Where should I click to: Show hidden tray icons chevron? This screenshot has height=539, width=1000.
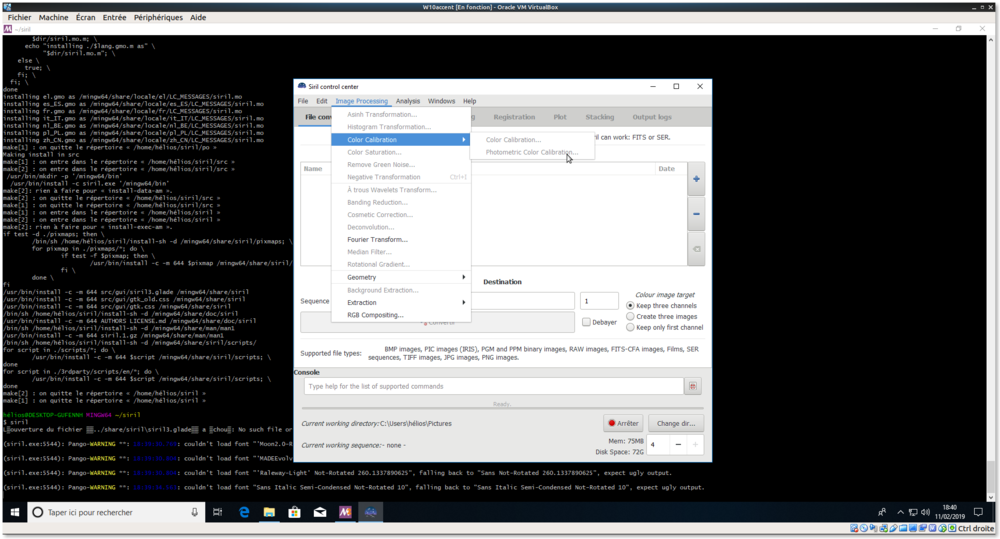pos(900,512)
